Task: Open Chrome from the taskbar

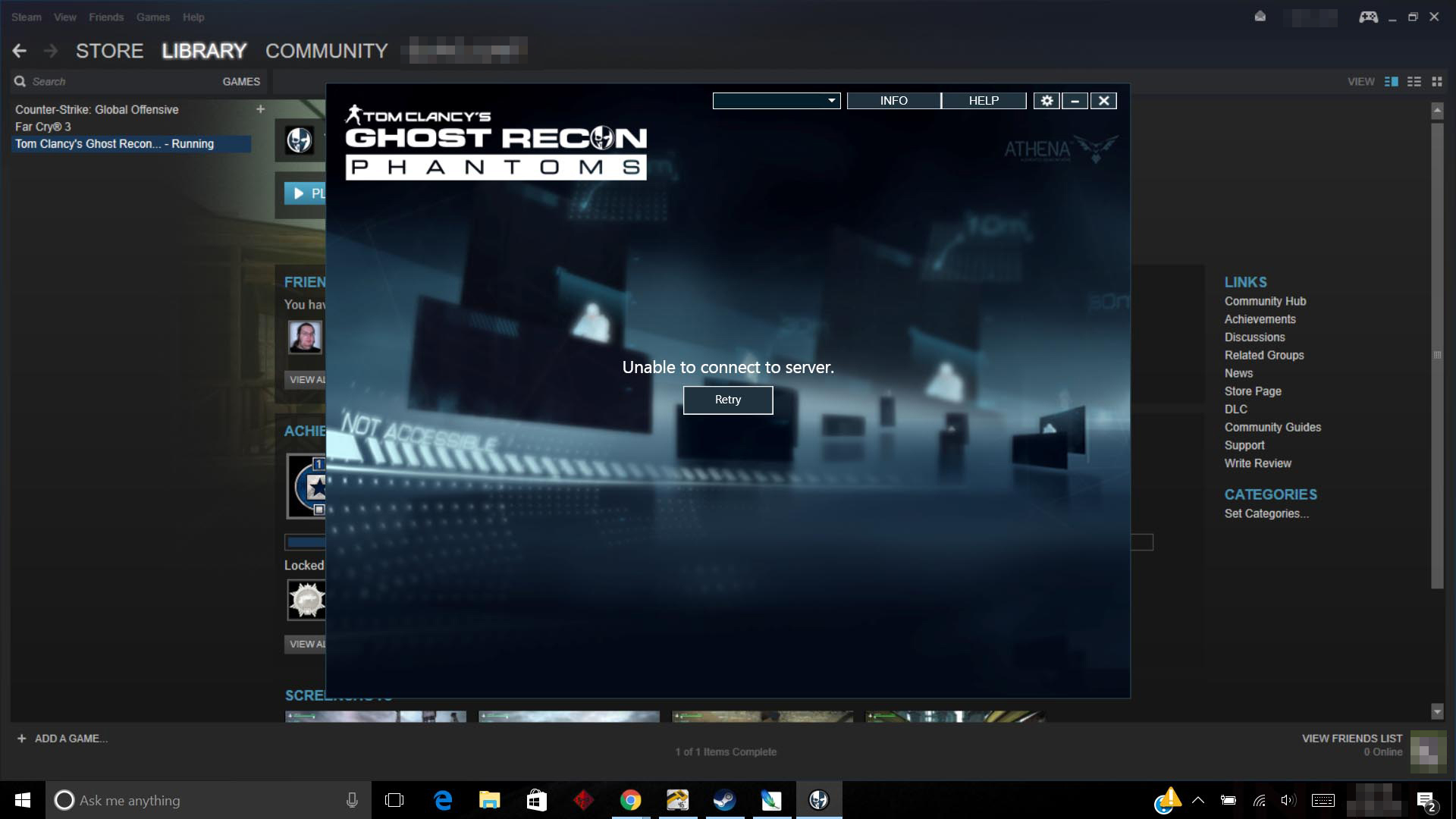Action: (x=630, y=800)
